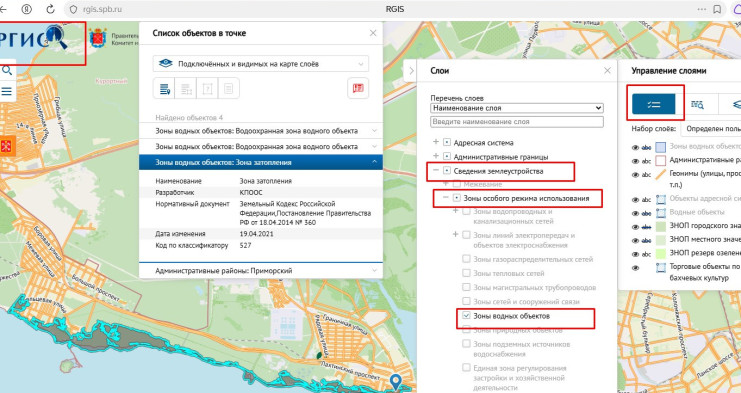This screenshot has width=741, height=393.
Task: Check the 'Зоны тепловых сетей' checkbox
Action: tap(466, 273)
